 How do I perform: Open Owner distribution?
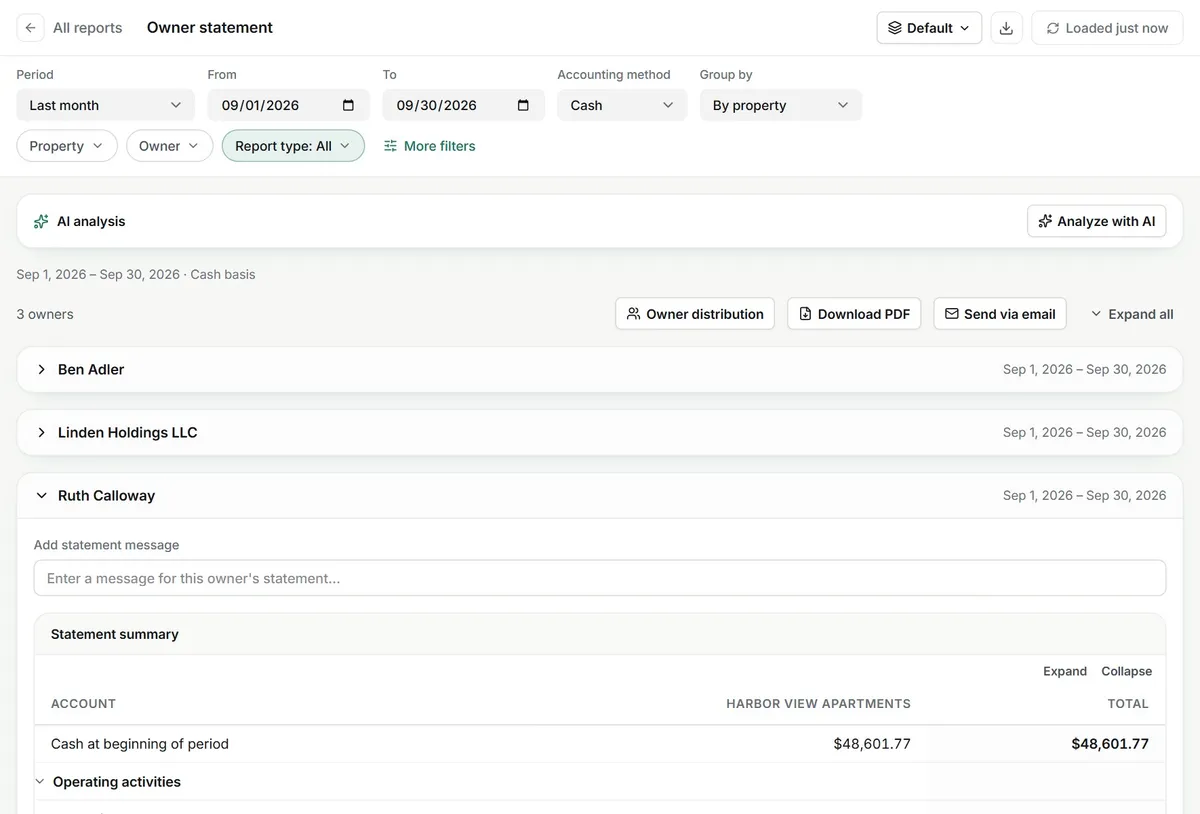coord(695,314)
